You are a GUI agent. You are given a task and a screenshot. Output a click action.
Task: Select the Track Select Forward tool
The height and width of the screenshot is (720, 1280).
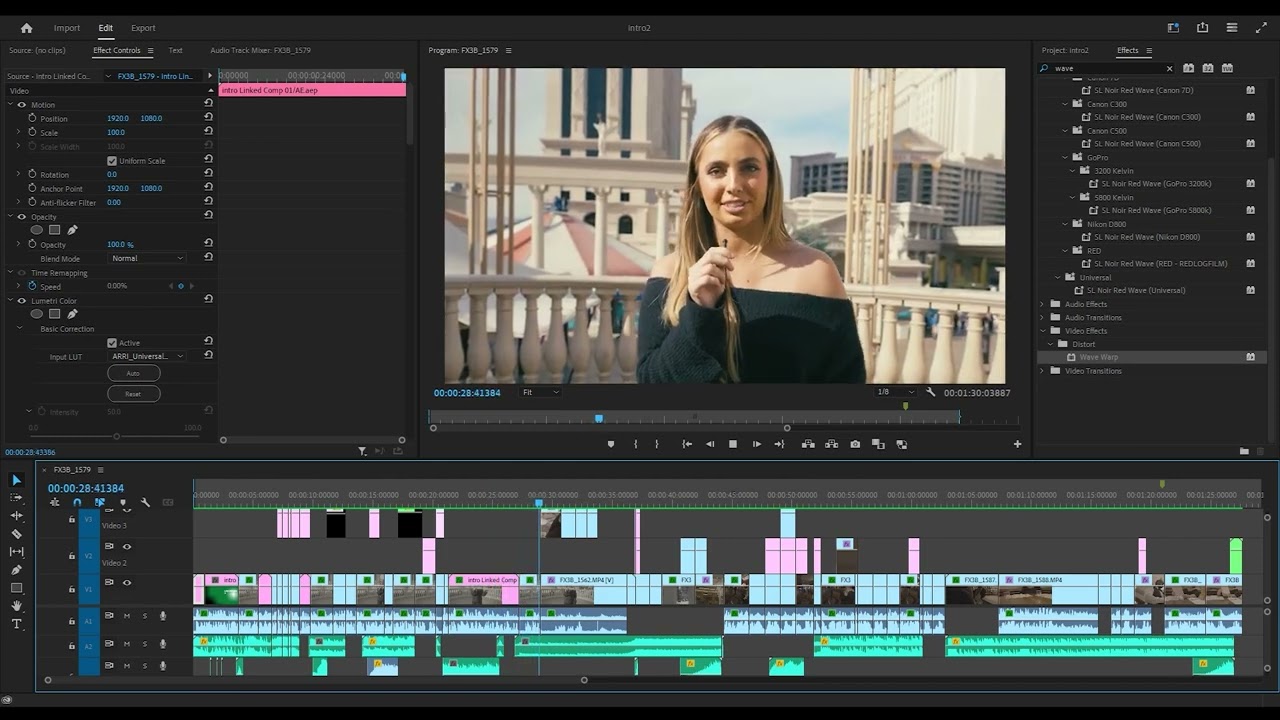tap(16, 498)
